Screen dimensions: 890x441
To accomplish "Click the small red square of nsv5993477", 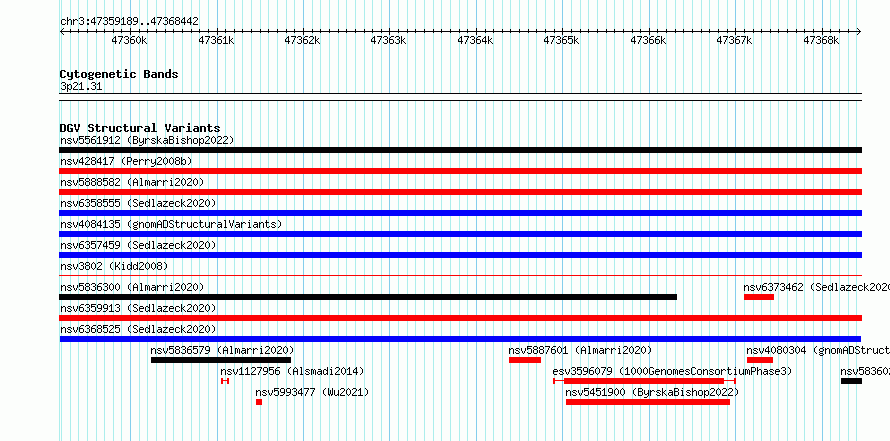I will click(259, 402).
